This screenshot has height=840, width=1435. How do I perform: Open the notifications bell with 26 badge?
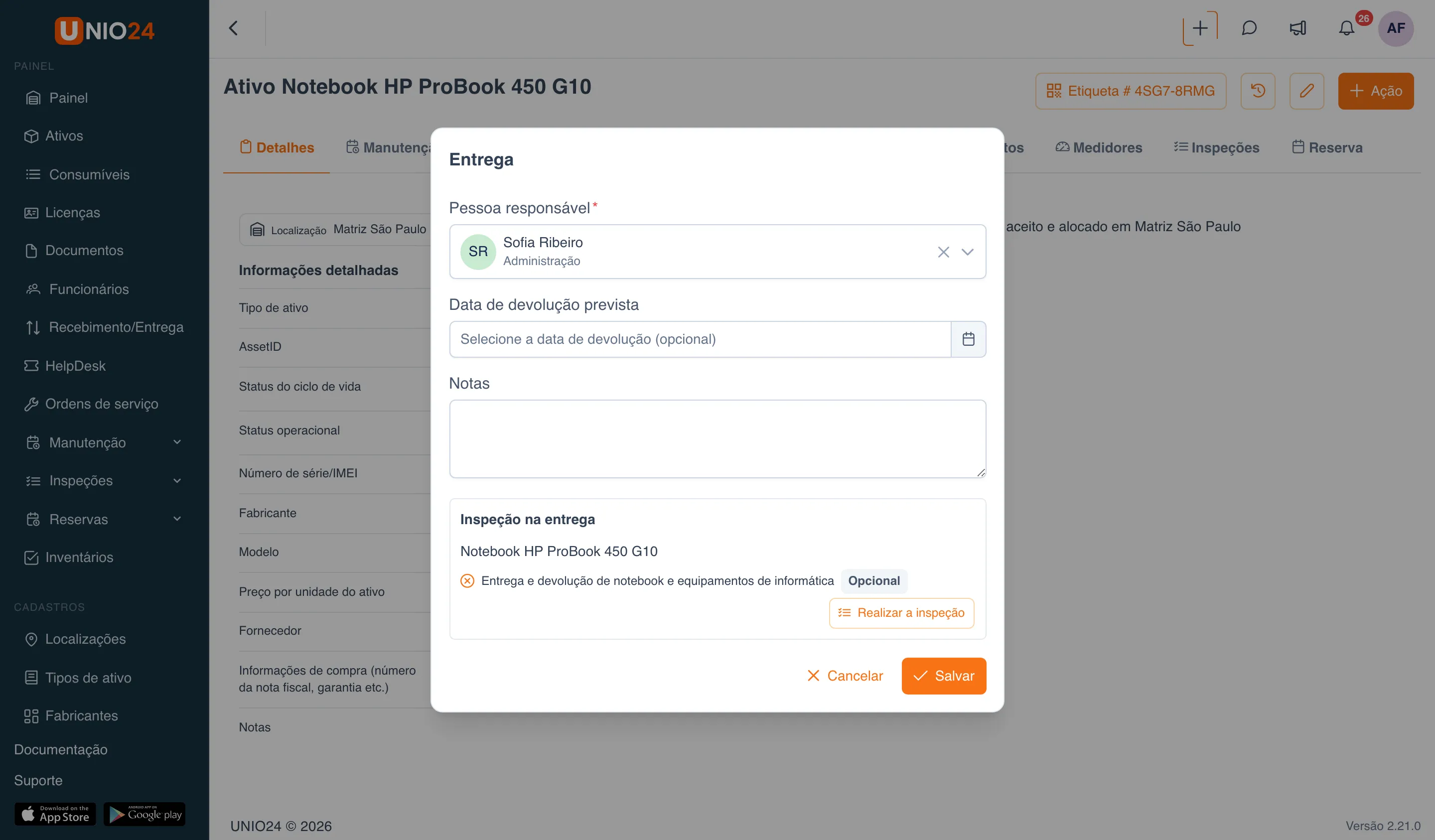[x=1347, y=28]
